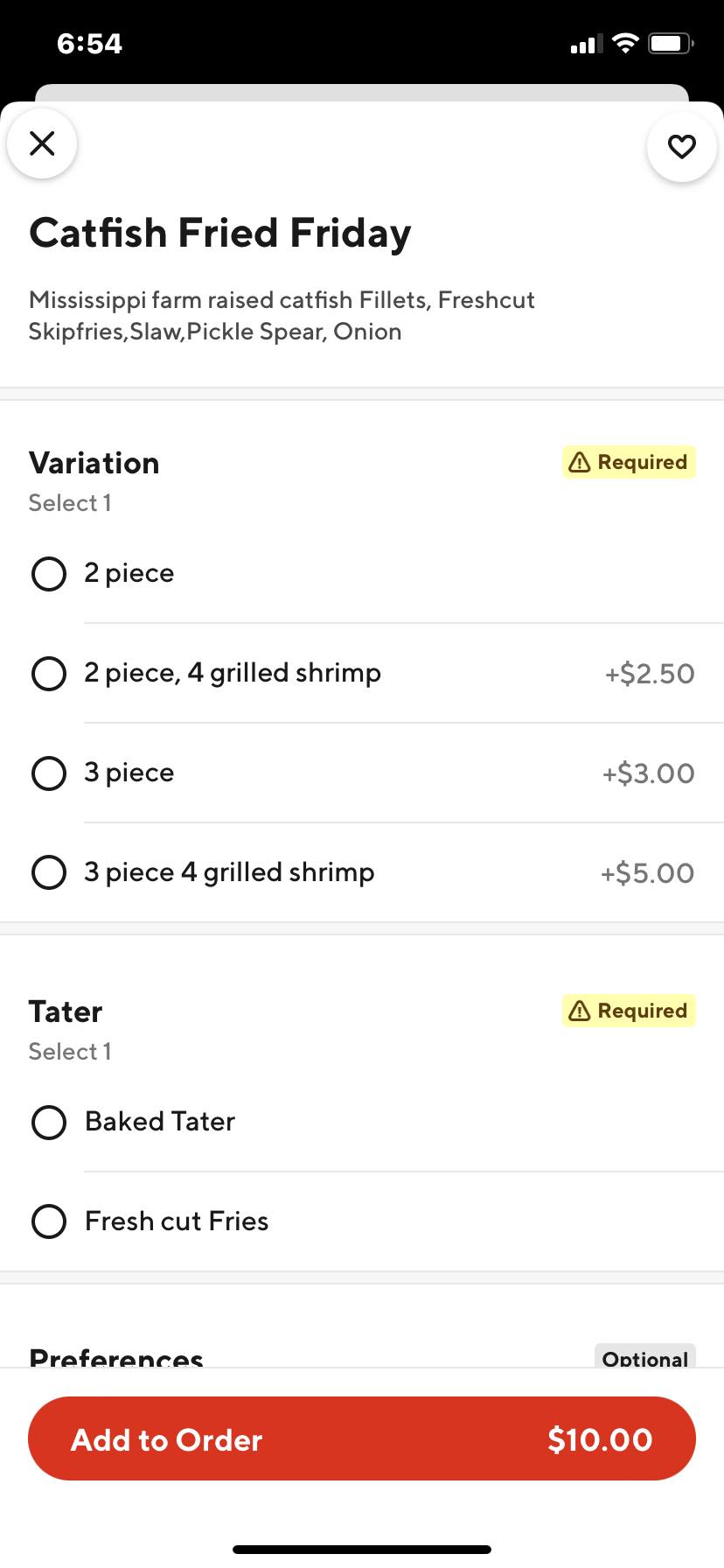
Task: Select the 2 piece radio button
Action: [x=49, y=574]
